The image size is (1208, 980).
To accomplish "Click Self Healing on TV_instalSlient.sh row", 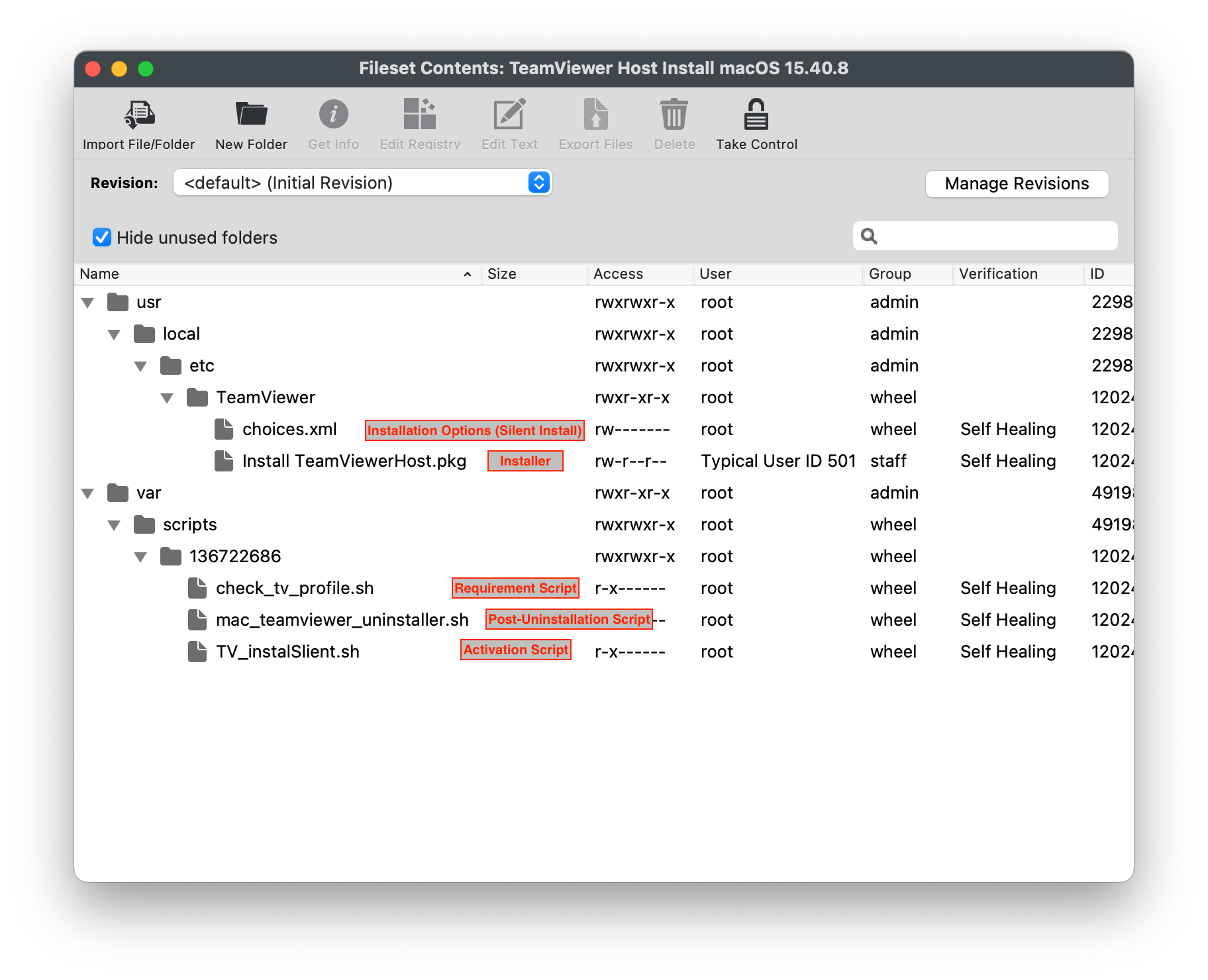I will [1008, 652].
